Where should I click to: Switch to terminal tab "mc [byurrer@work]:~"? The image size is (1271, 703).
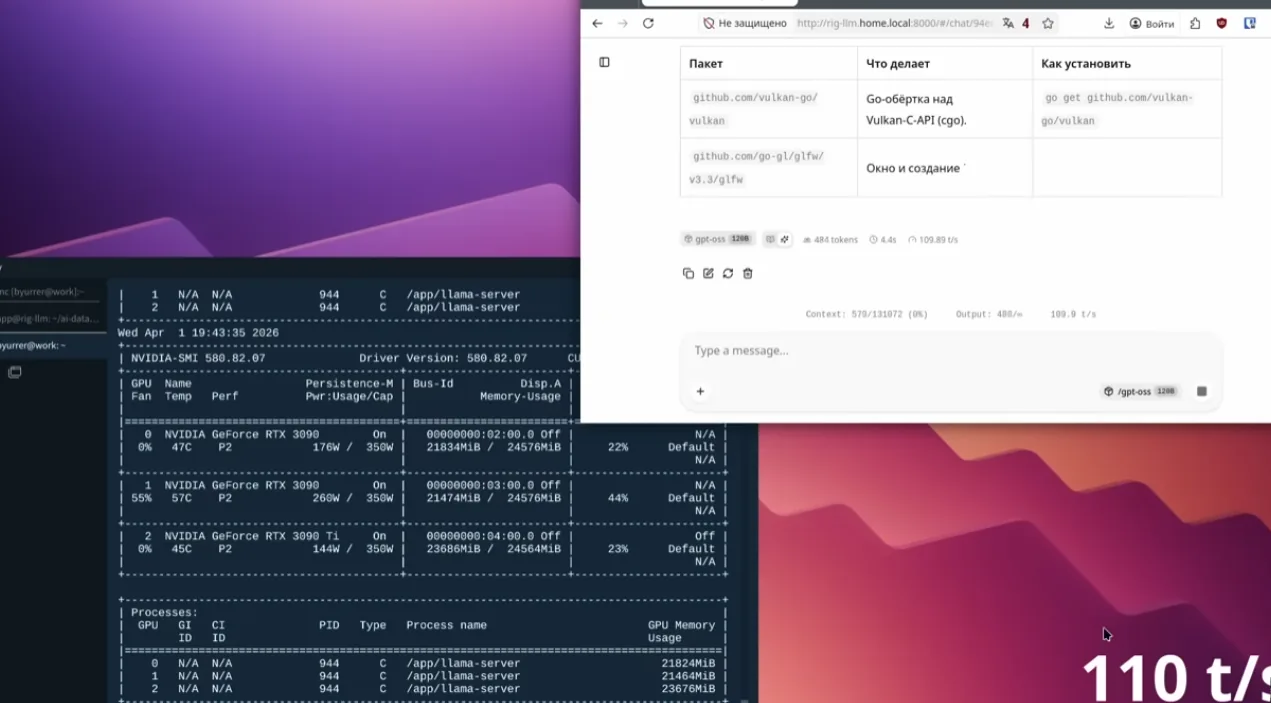pos(50,291)
